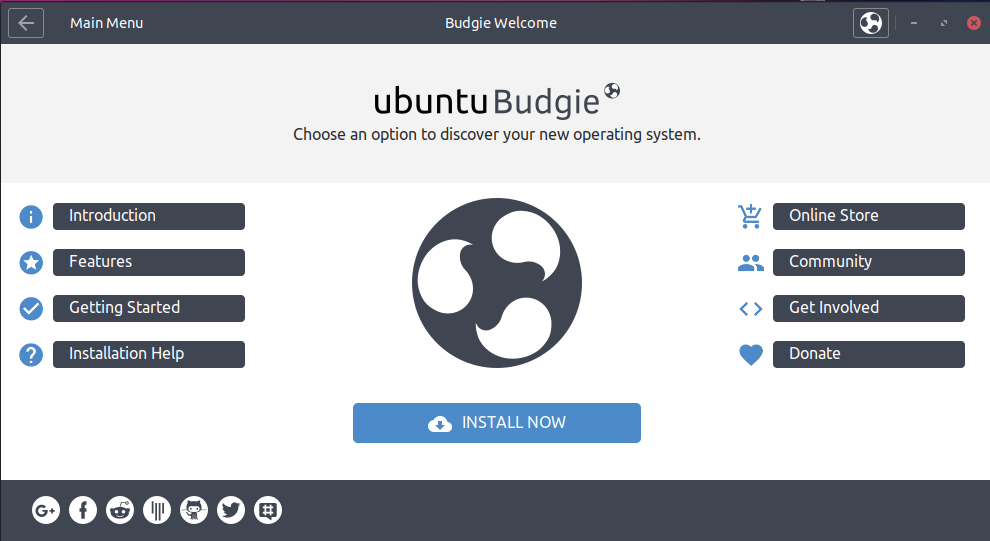Click the ubuntu Budgie heading logo
Screen dimensions: 990x541
[x=497, y=100]
